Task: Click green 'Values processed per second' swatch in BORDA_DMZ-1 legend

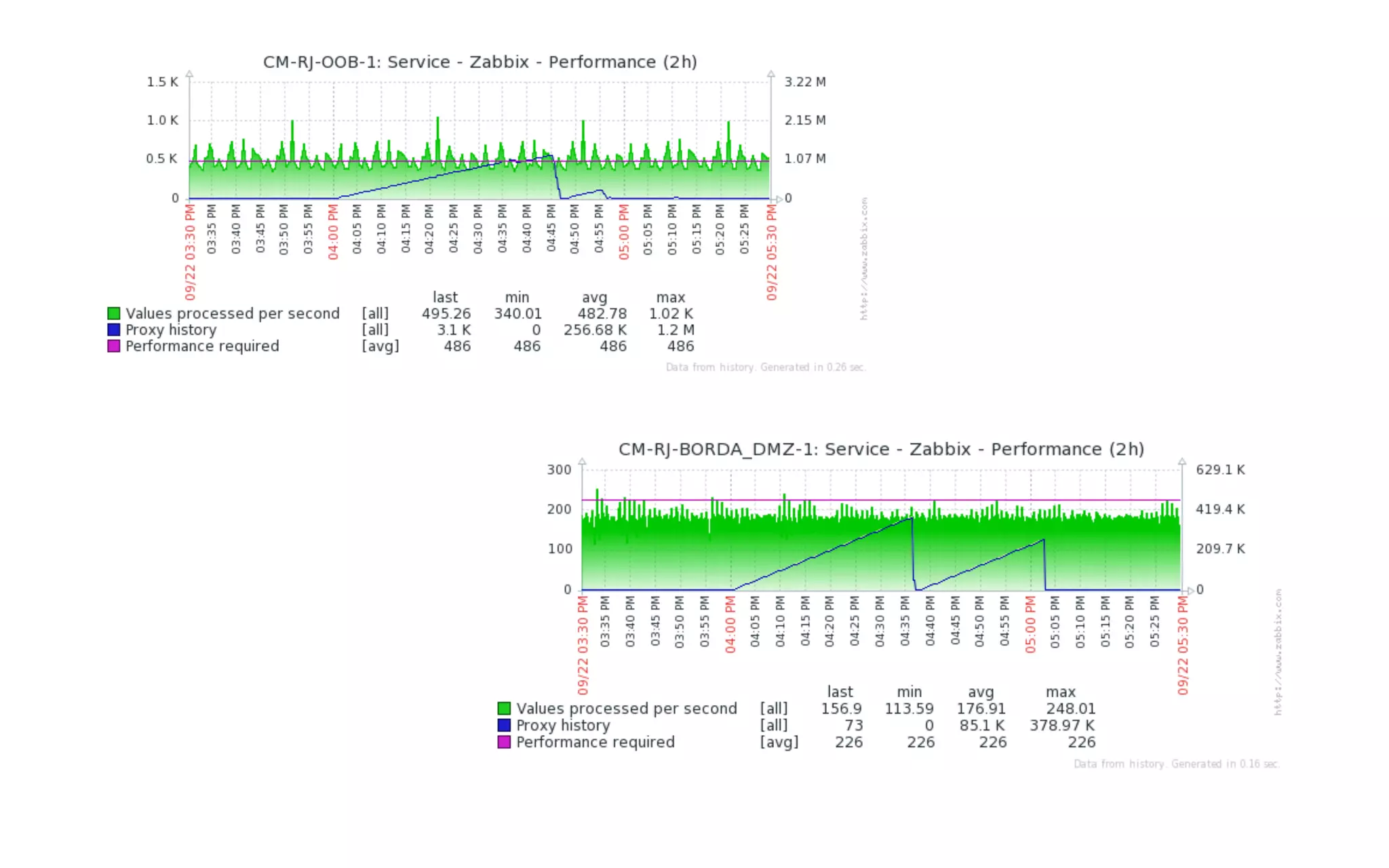Action: (x=504, y=709)
